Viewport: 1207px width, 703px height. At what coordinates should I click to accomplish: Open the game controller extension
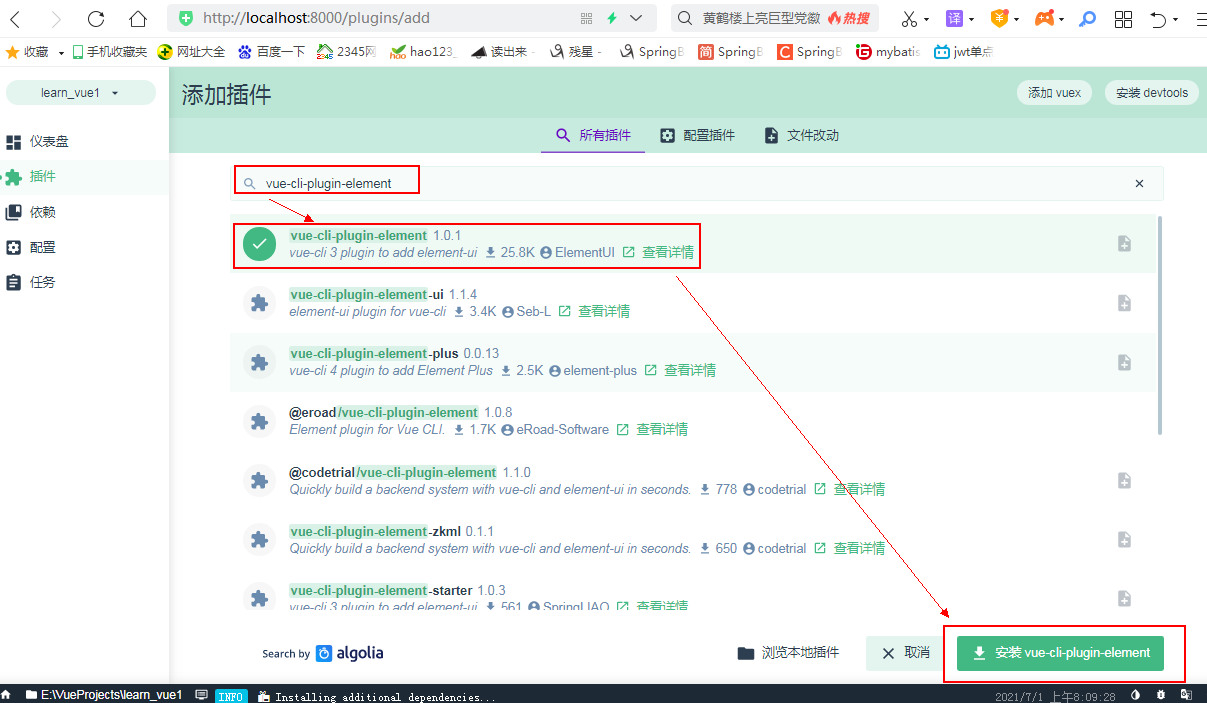pyautogui.click(x=1044, y=18)
